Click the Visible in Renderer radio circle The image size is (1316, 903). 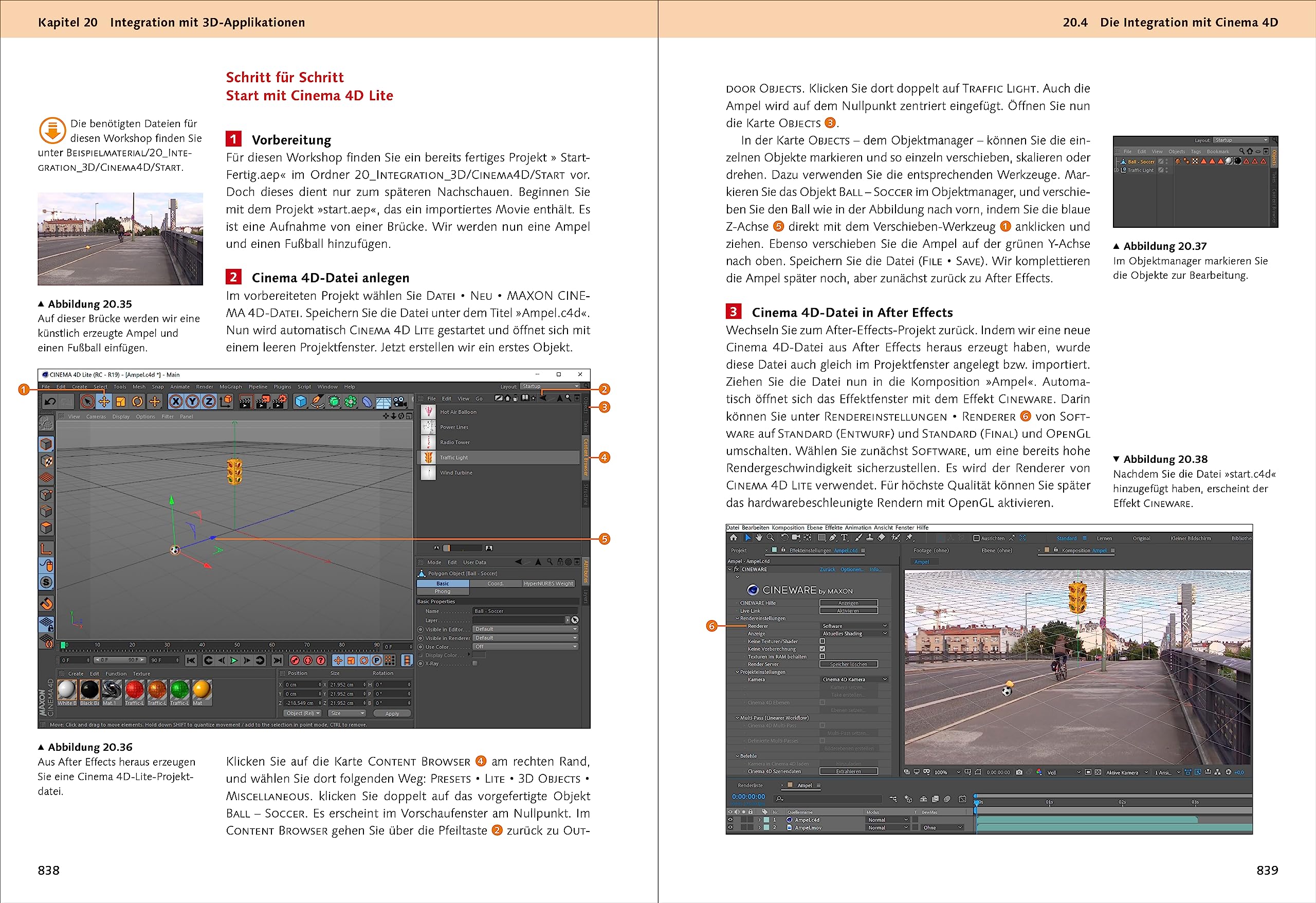(x=421, y=639)
